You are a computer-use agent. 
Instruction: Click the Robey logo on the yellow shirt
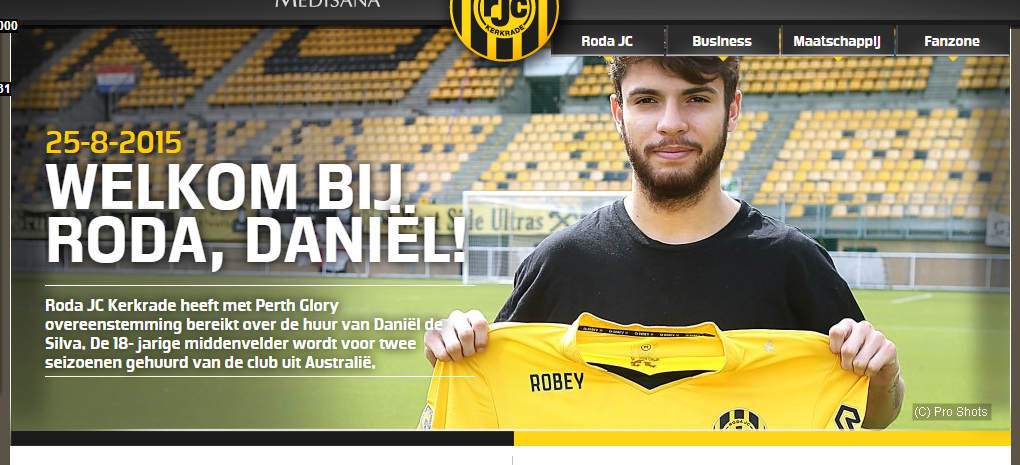tap(557, 382)
